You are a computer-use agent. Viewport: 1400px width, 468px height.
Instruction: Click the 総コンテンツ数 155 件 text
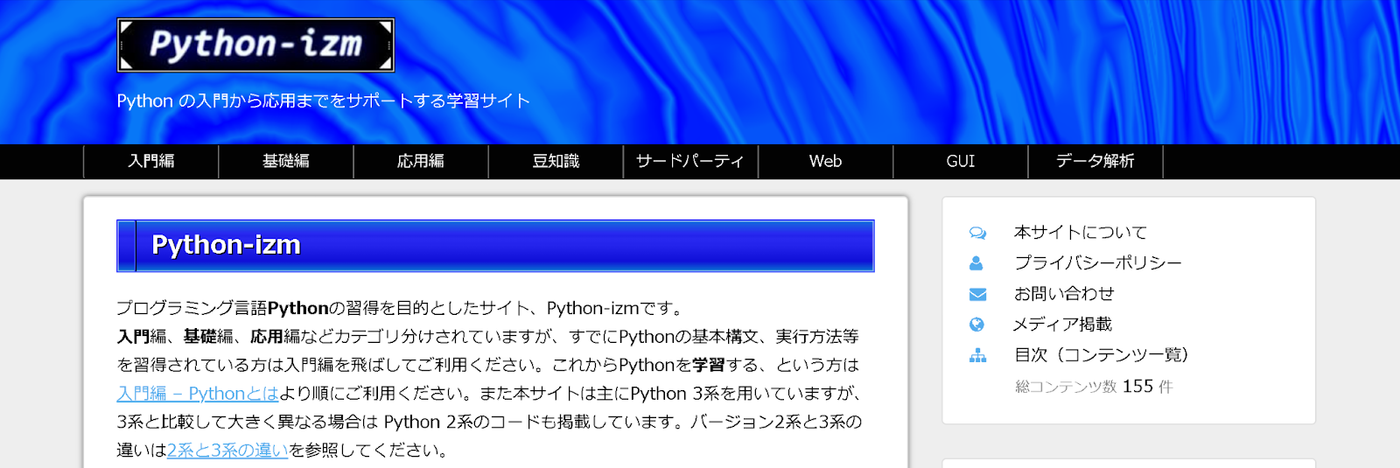coord(1094,386)
